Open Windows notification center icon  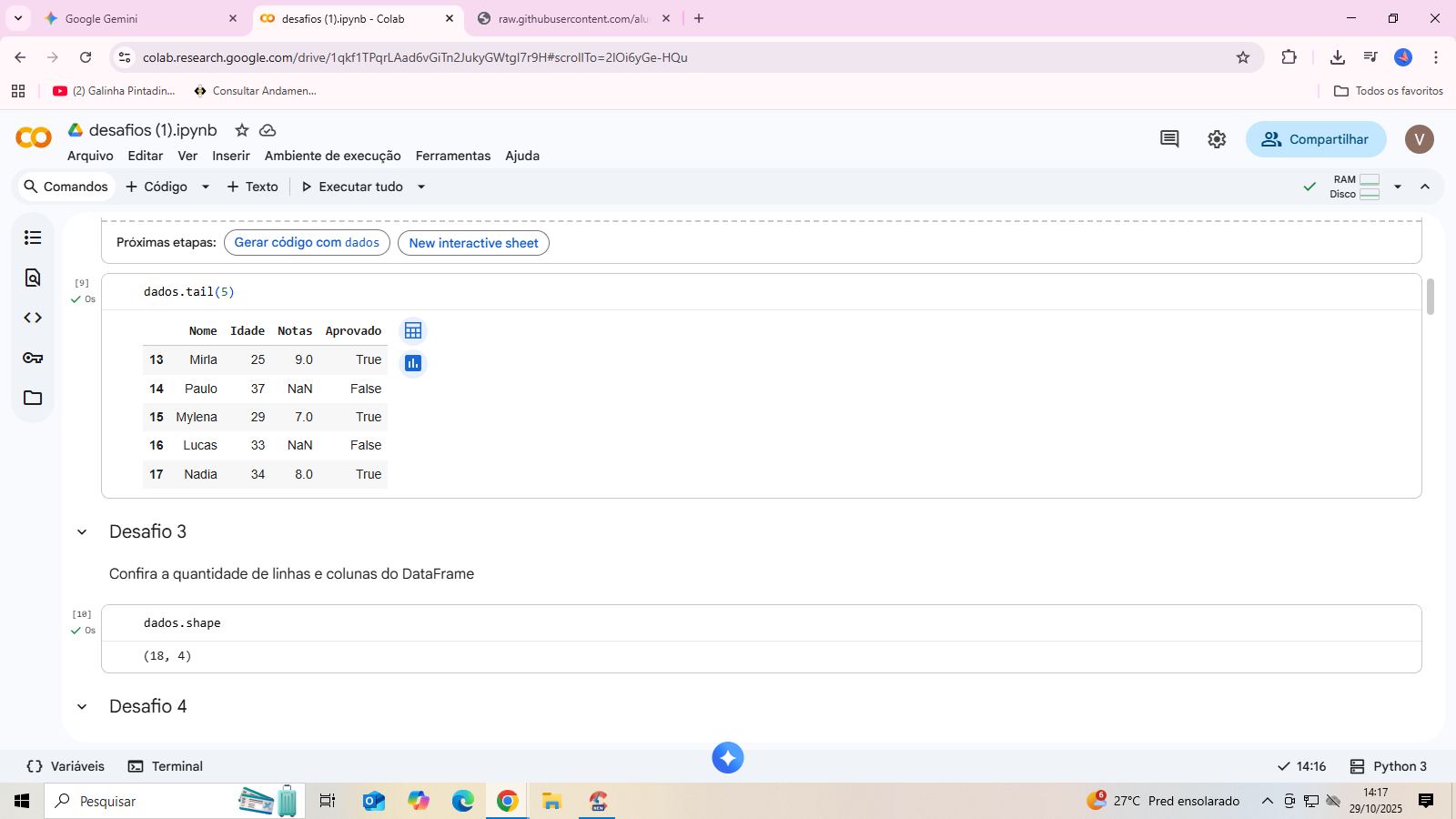tap(1426, 801)
